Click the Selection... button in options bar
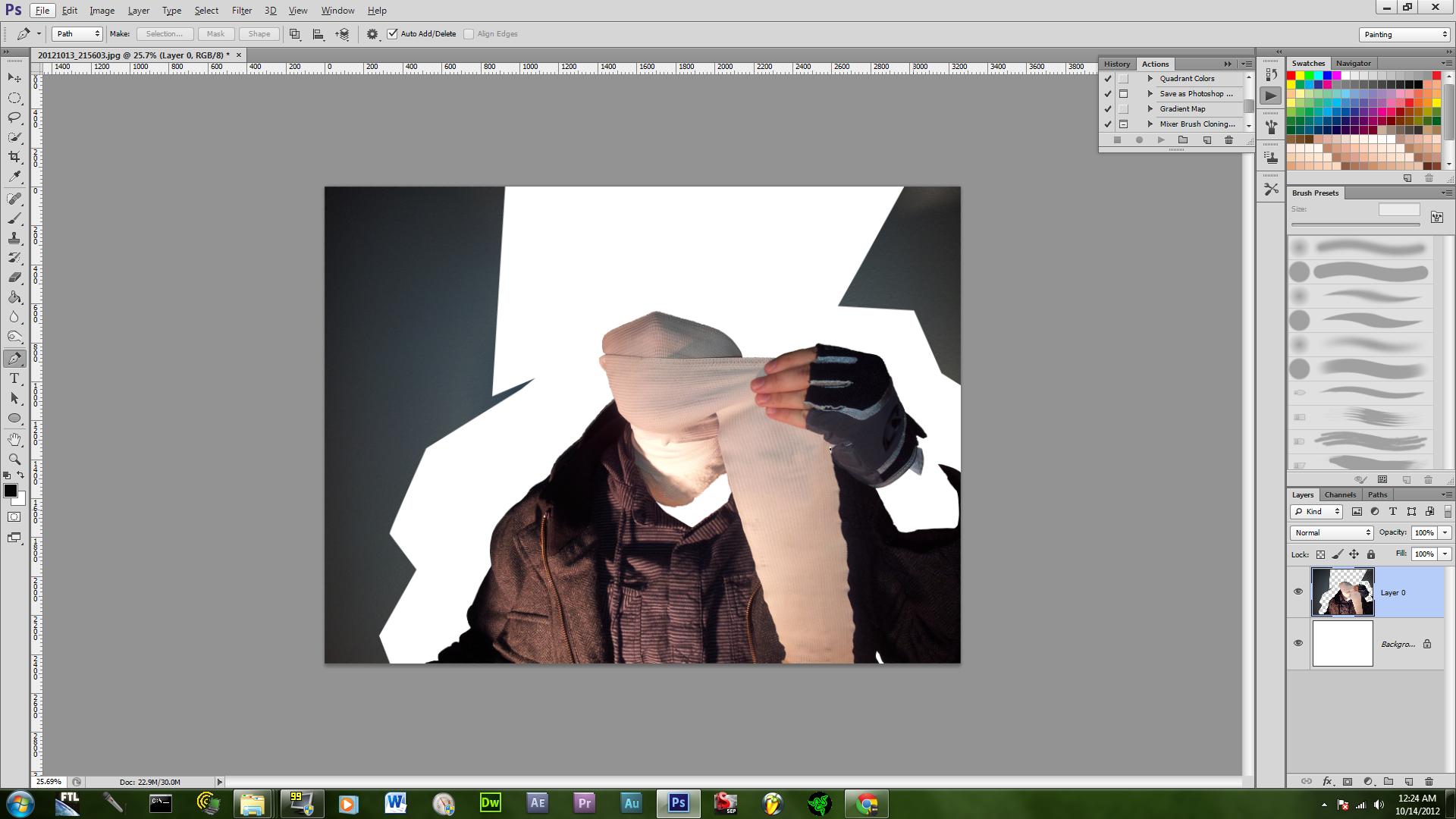 click(x=164, y=34)
